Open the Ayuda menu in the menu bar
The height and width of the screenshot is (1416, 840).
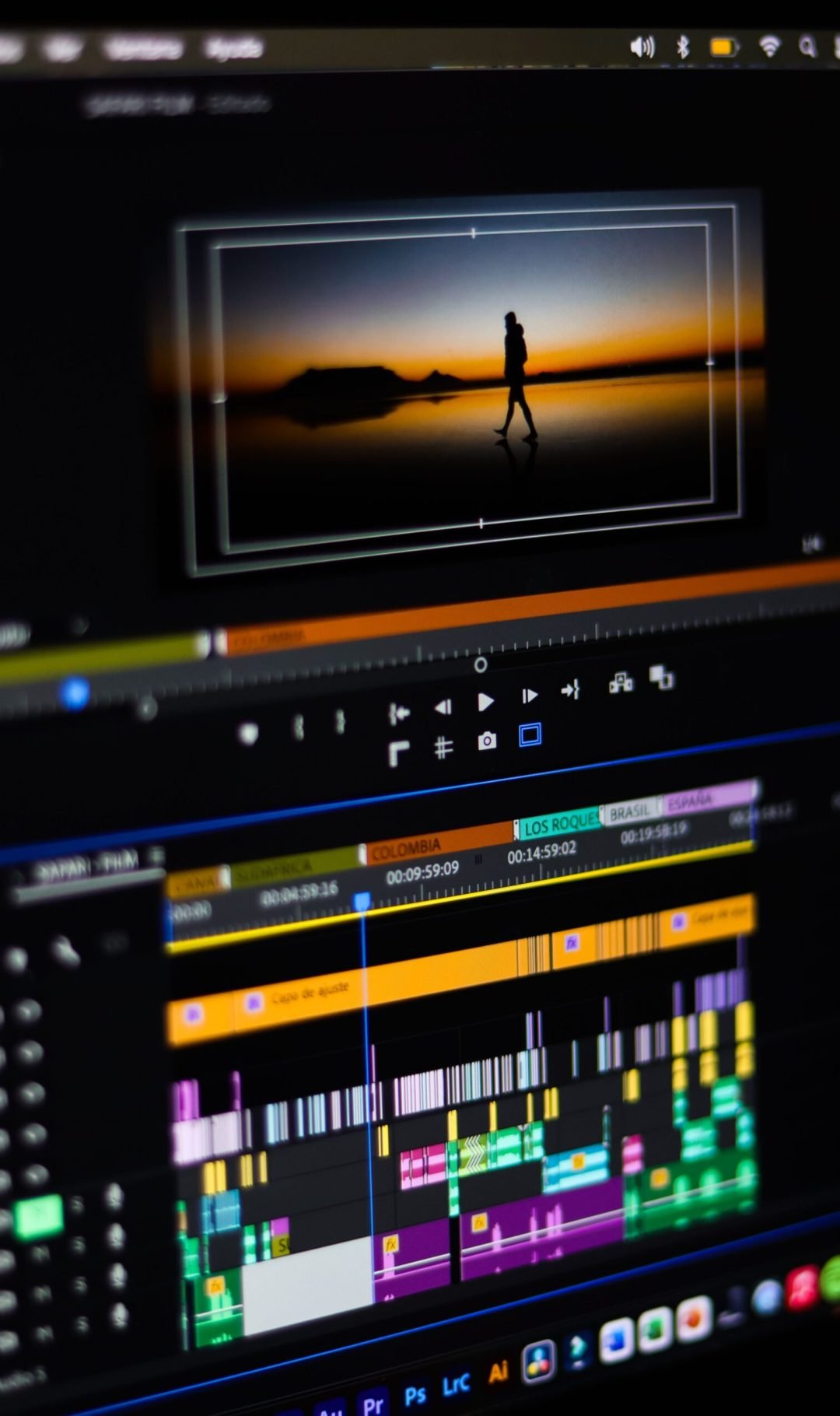(233, 49)
